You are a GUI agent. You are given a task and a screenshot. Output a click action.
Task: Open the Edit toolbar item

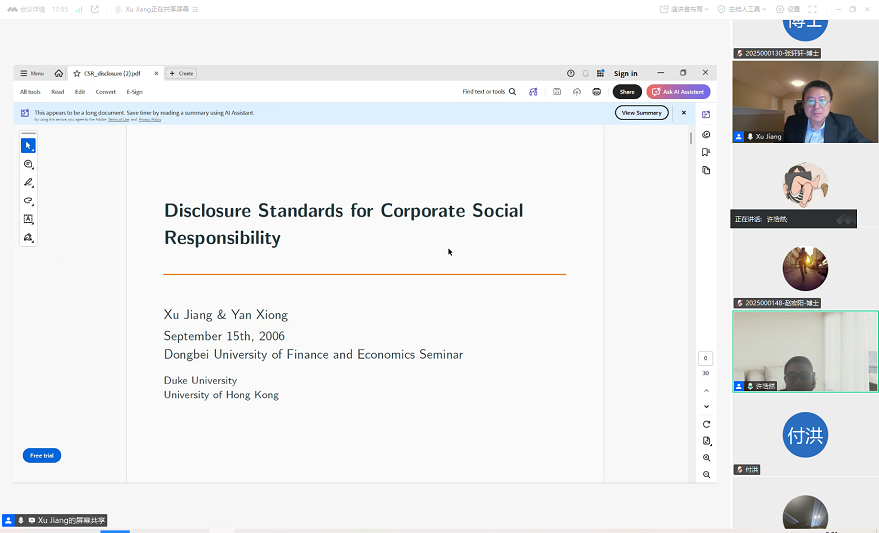coord(80,92)
